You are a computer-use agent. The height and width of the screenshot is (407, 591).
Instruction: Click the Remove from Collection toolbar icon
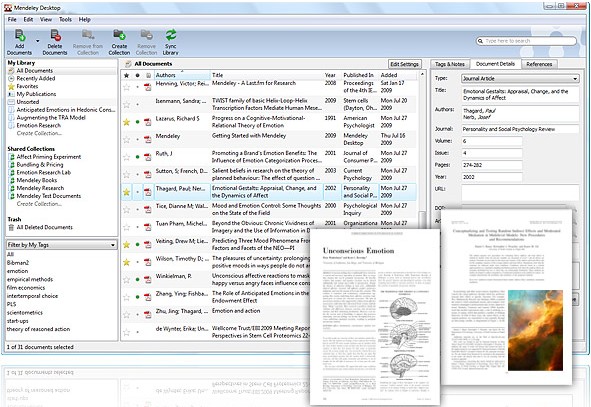(88, 35)
